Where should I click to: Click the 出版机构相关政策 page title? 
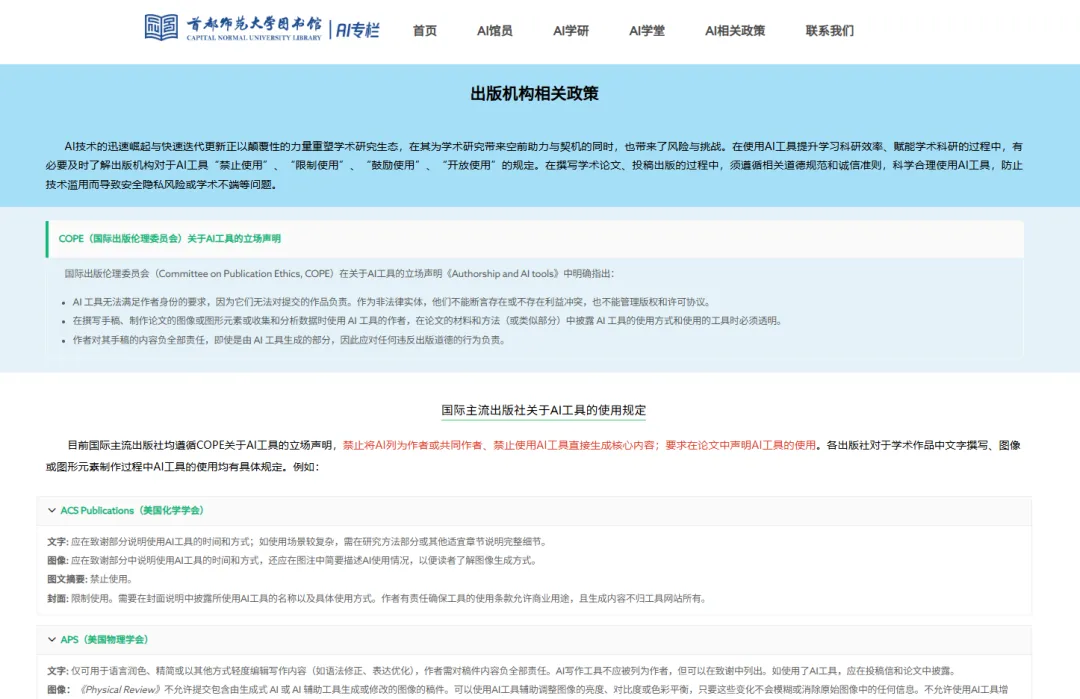tap(534, 94)
